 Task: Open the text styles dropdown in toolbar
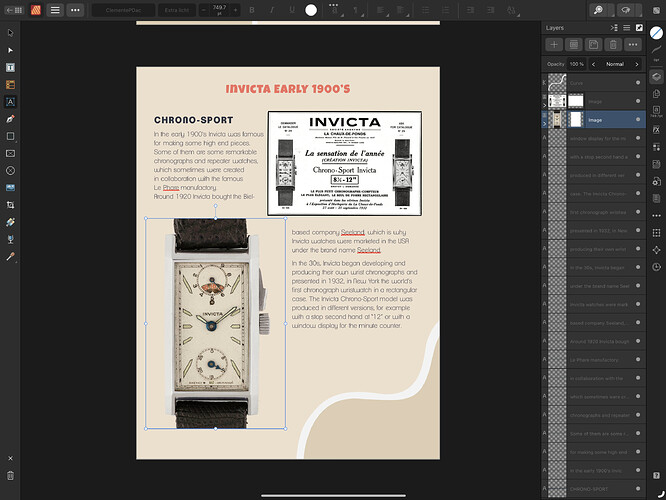(512, 10)
